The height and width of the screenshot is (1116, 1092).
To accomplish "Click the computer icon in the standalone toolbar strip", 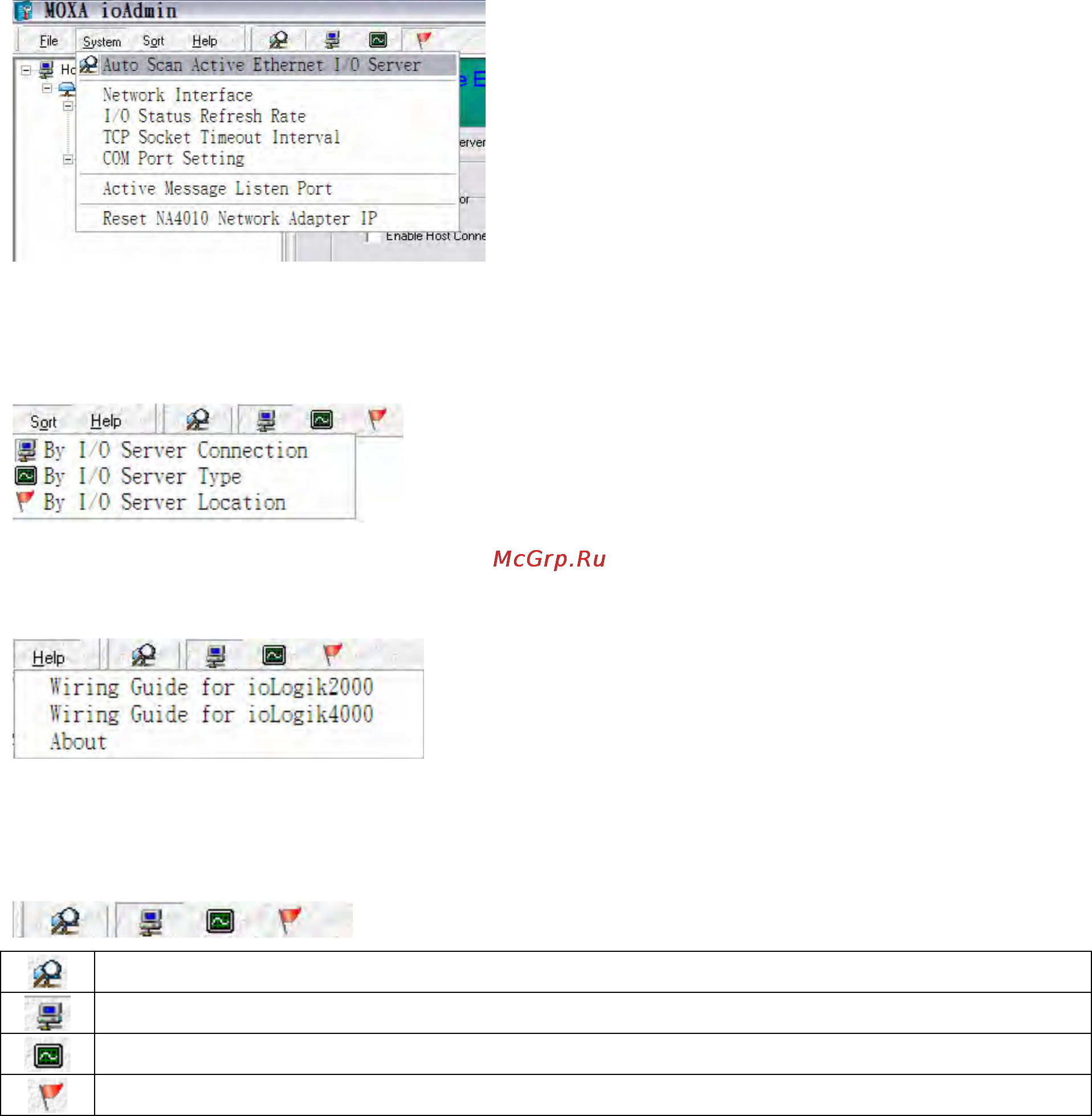I will coord(152,922).
